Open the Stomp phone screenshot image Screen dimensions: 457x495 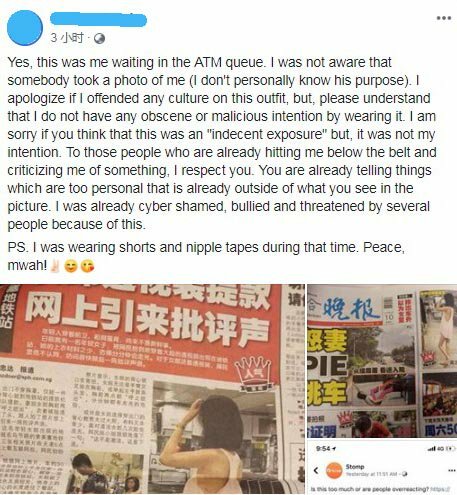(382, 467)
